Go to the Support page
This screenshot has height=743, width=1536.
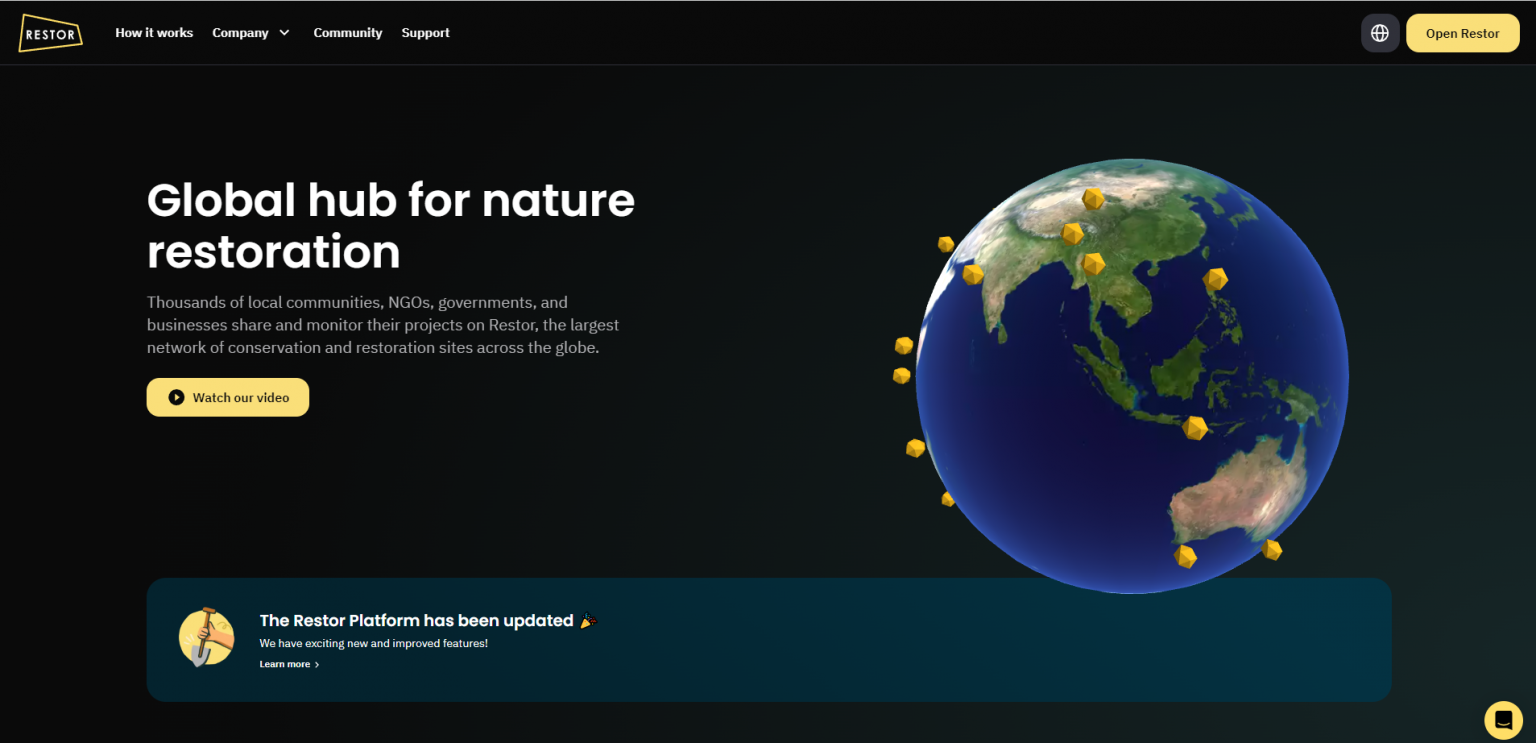(426, 33)
